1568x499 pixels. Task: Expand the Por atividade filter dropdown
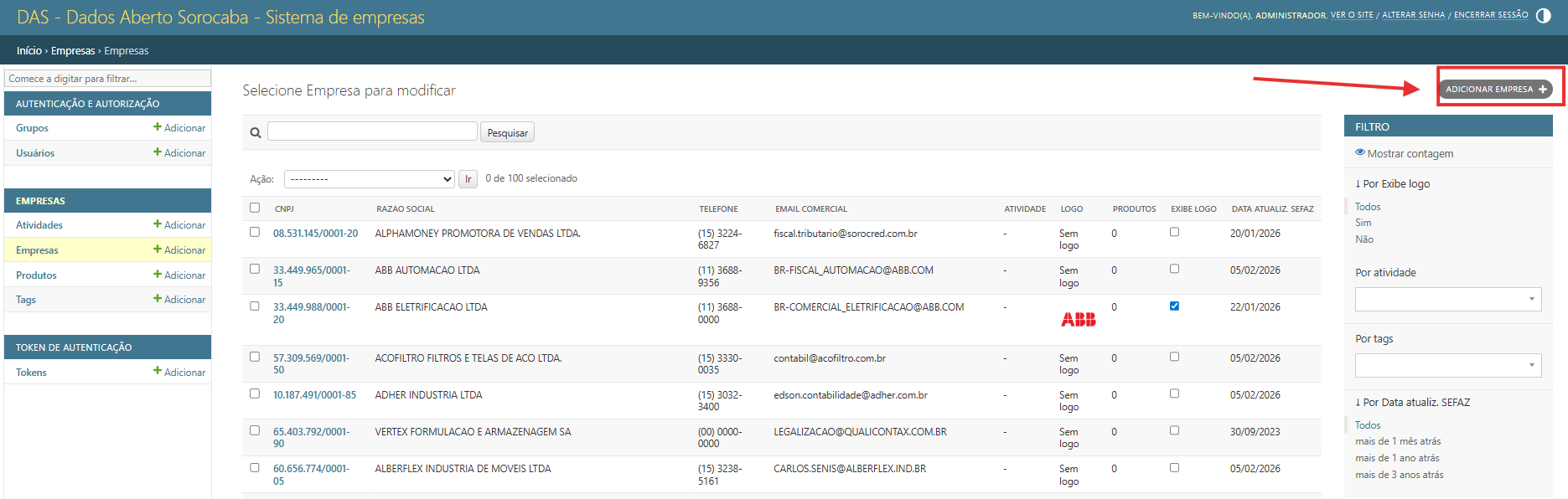click(1447, 299)
